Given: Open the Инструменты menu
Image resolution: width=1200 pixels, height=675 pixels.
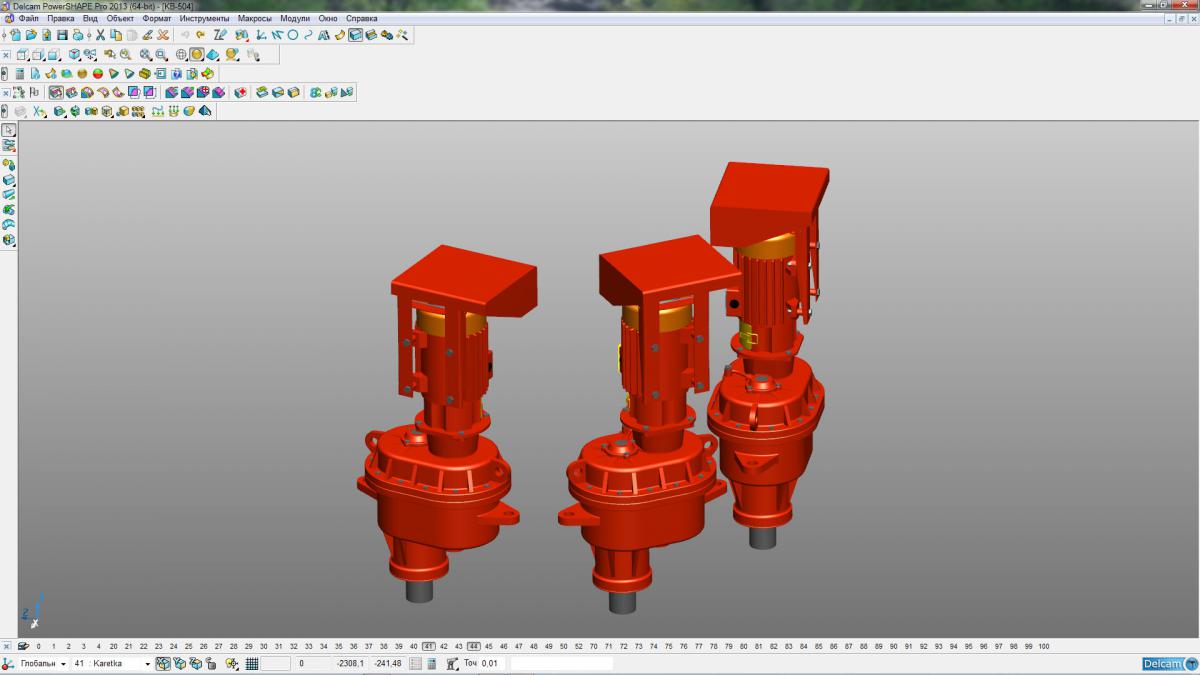Looking at the screenshot, I should pos(204,18).
